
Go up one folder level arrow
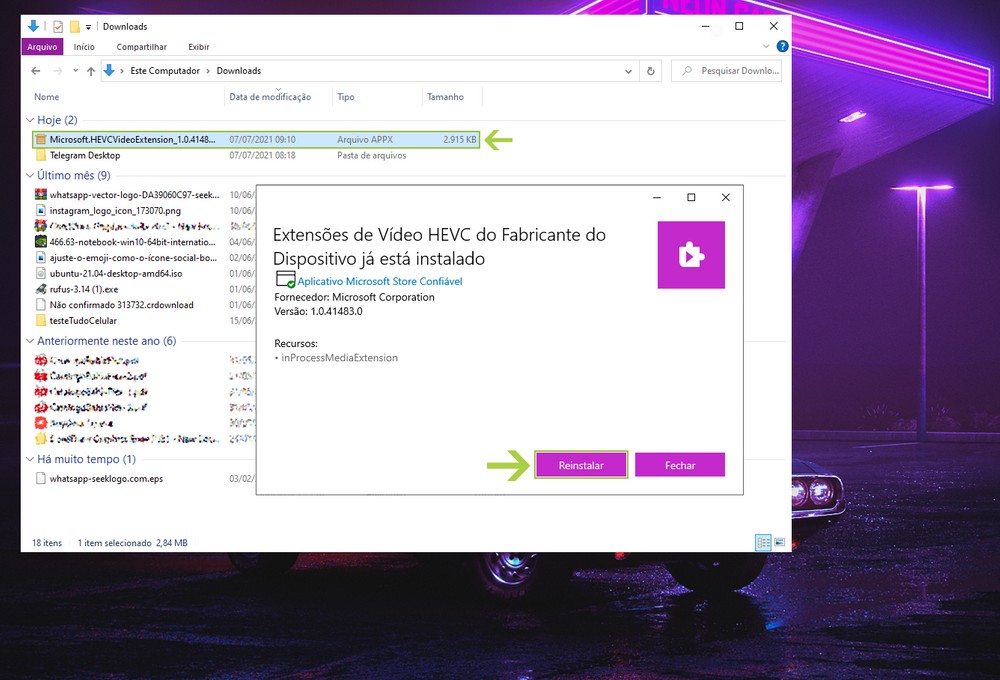(90, 71)
